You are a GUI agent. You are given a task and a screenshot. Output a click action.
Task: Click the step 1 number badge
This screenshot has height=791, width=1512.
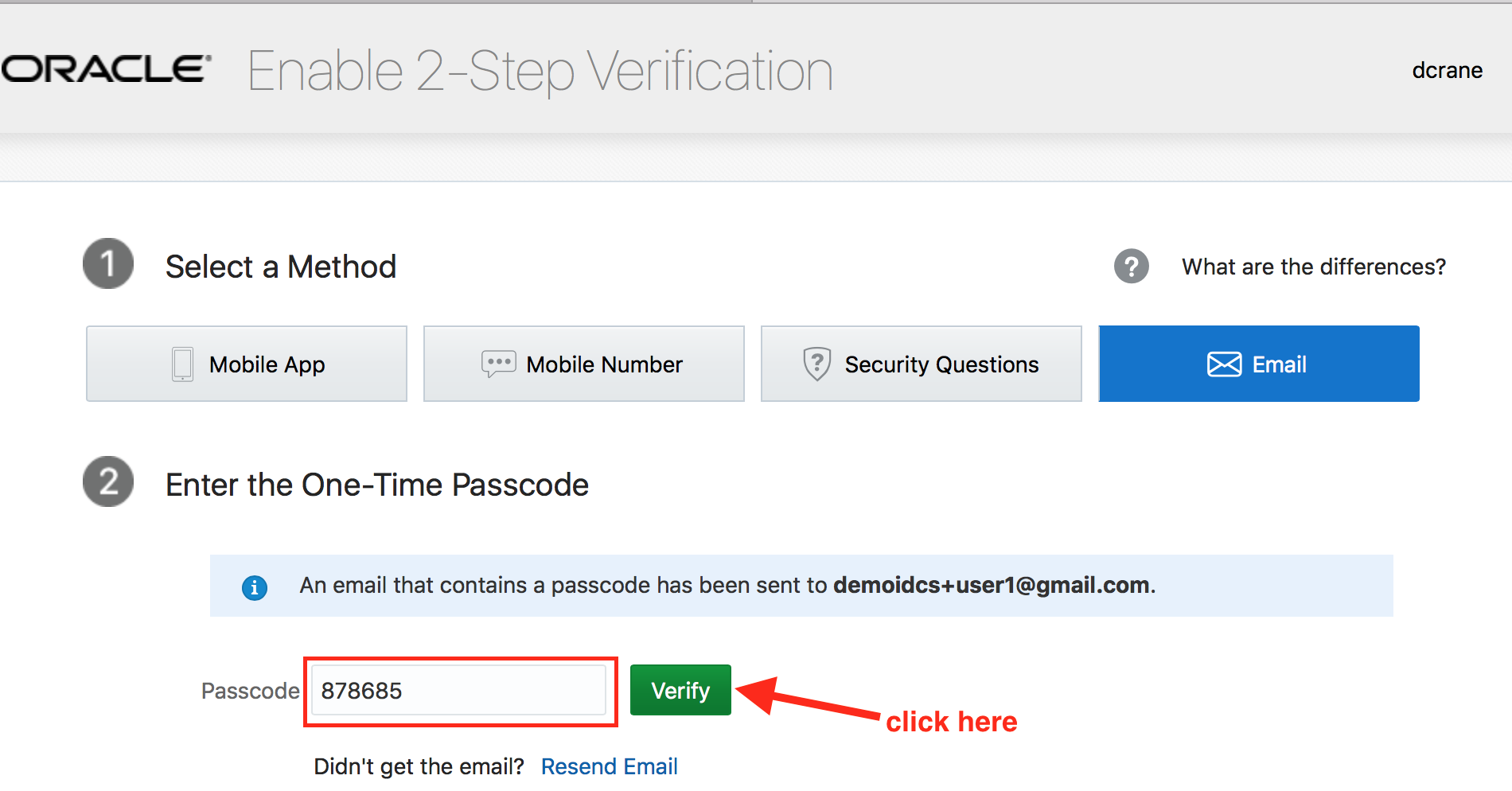[108, 263]
